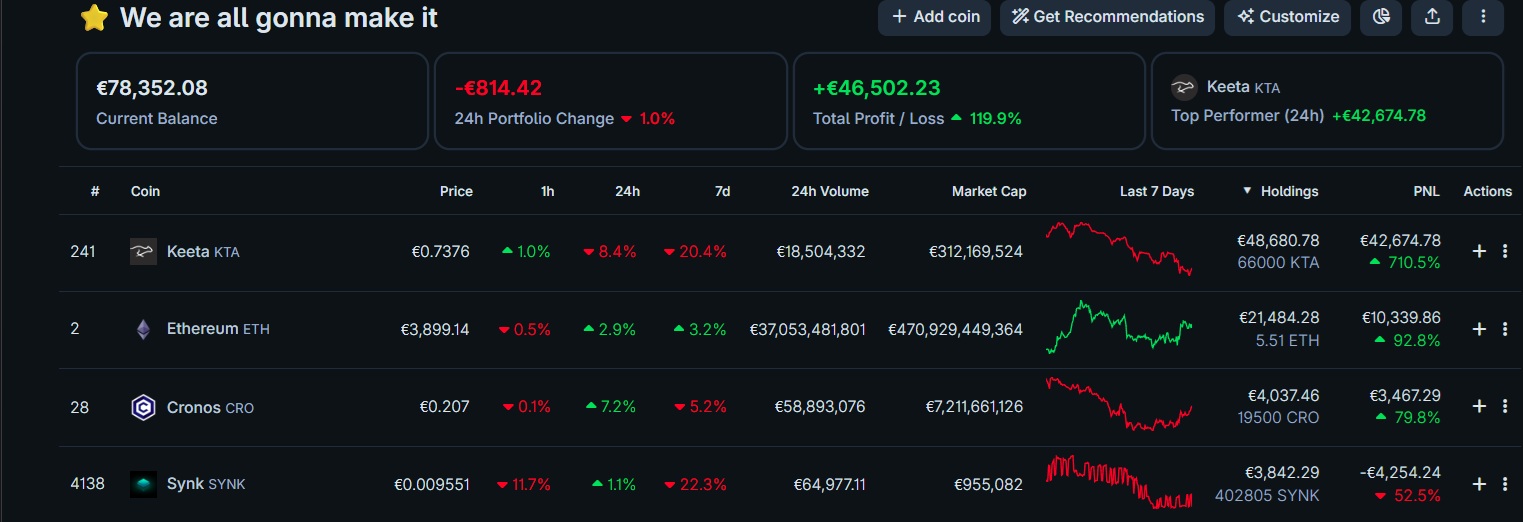Open the Synk SYNK coin link
The image size is (1523, 522).
(206, 484)
